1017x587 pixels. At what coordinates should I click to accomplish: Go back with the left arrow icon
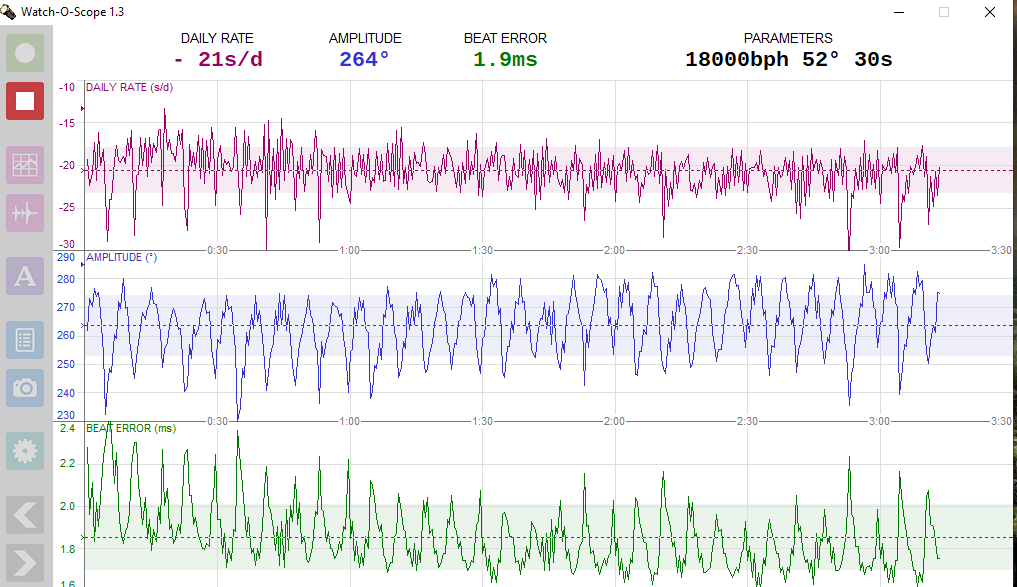(x=25, y=515)
